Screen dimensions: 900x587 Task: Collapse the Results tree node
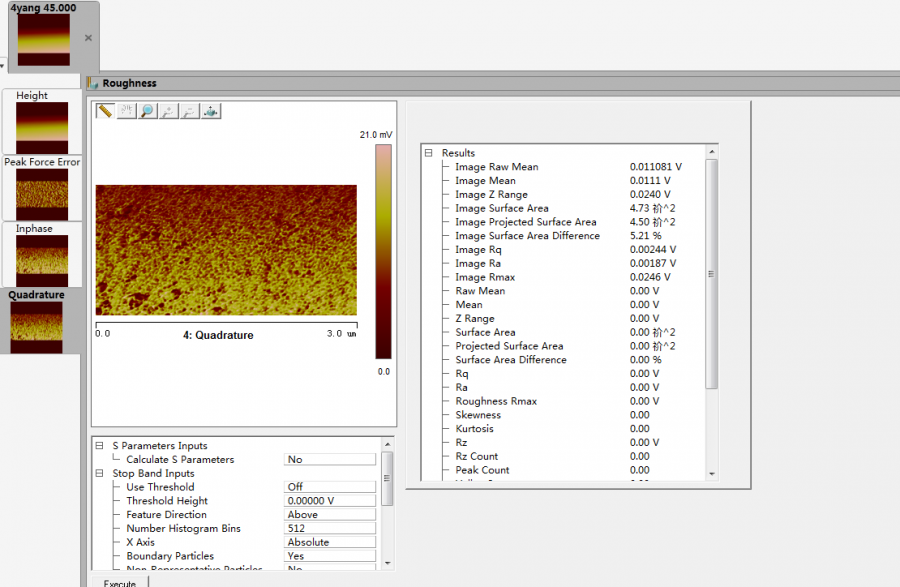coord(428,153)
